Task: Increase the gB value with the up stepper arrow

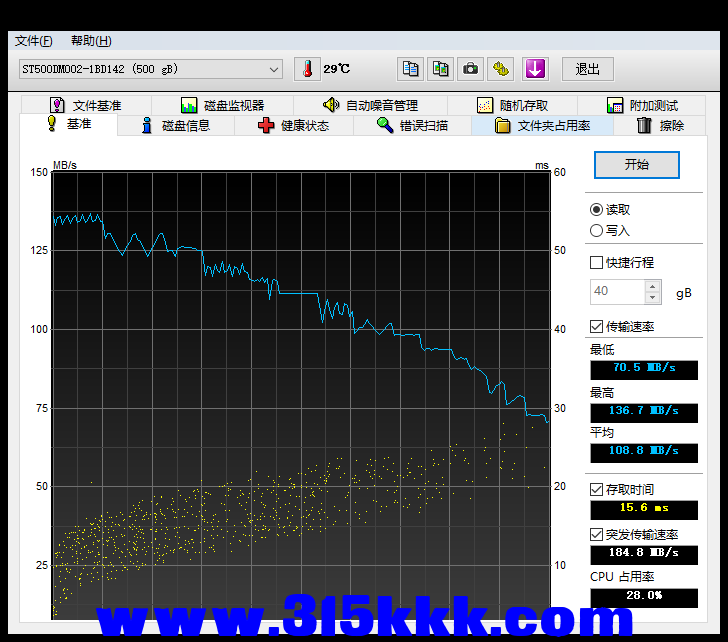Action: (653, 286)
